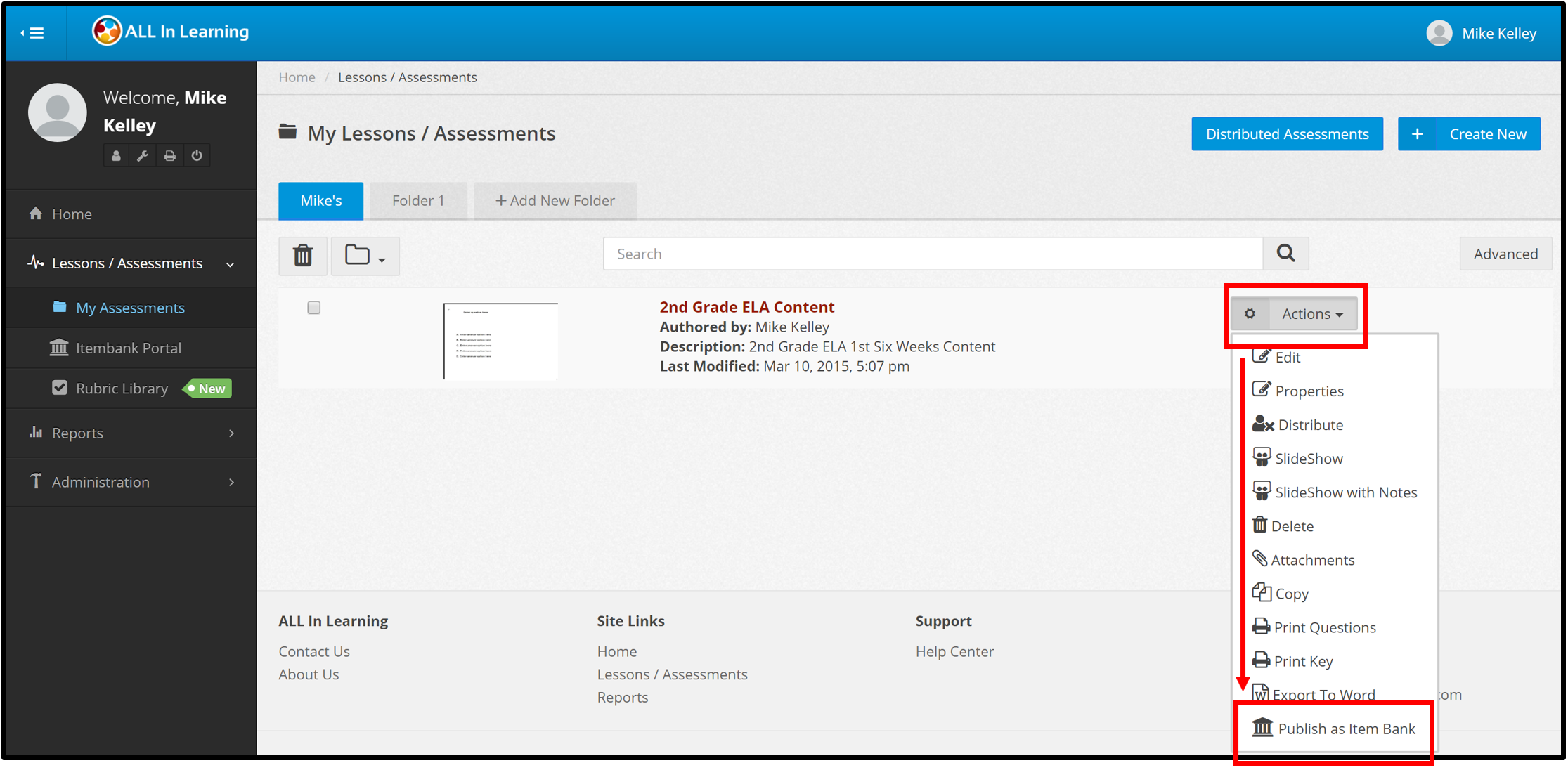Click the printer icon under the welcome name

pyautogui.click(x=170, y=155)
